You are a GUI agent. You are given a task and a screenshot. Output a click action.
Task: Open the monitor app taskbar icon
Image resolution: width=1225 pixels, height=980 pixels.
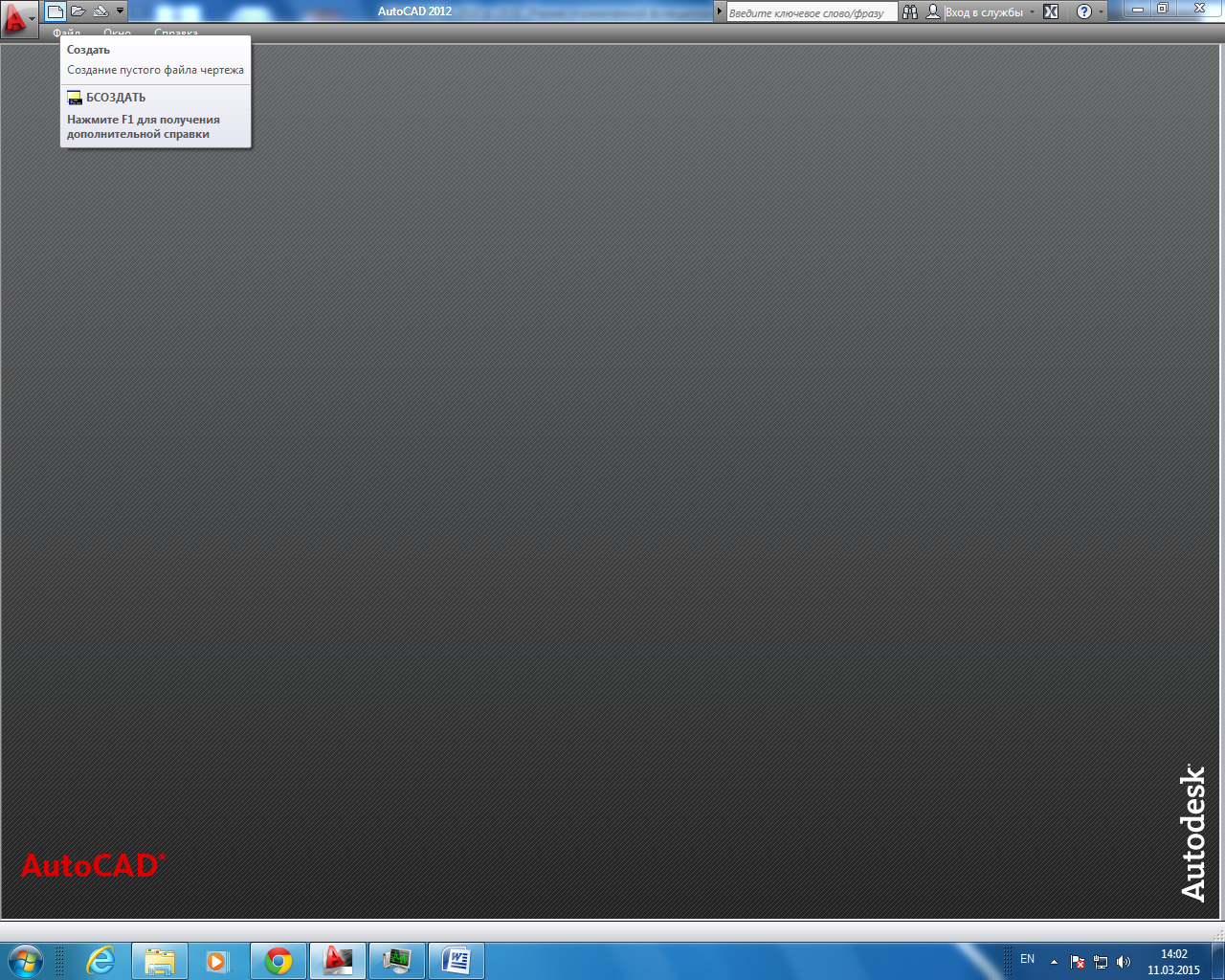pyautogui.click(x=397, y=961)
